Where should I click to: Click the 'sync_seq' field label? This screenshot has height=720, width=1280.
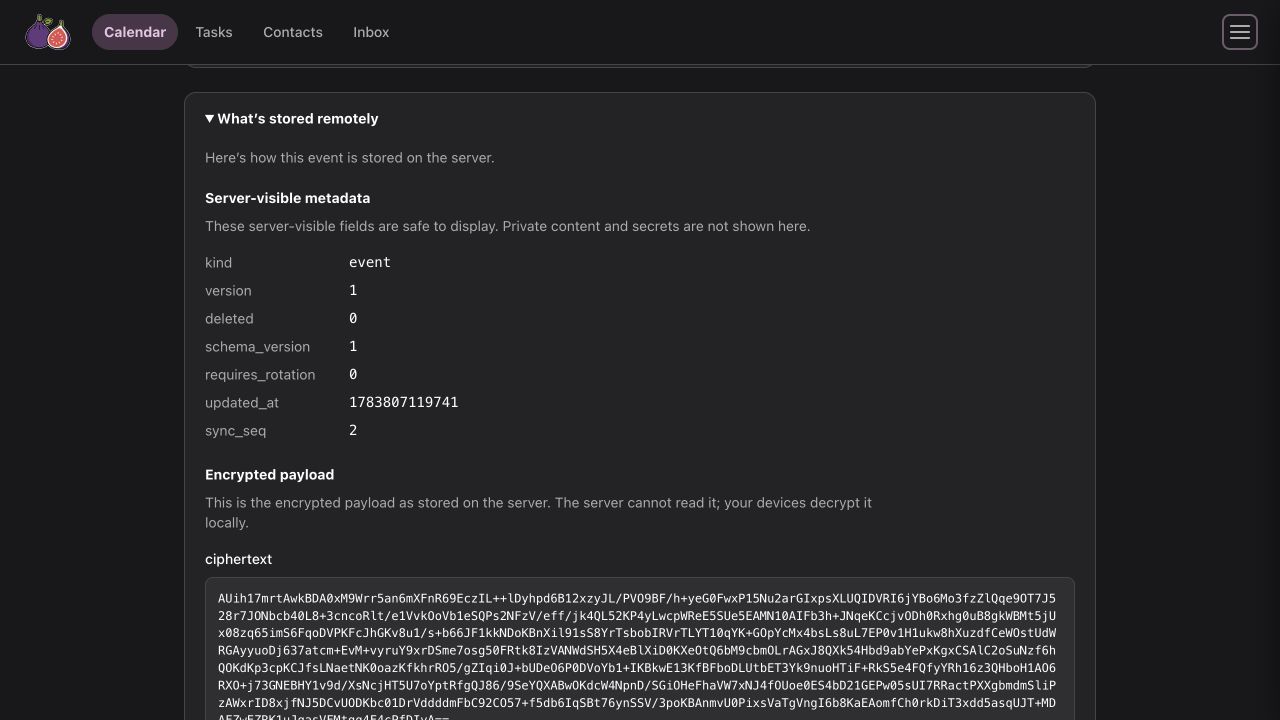(235, 431)
